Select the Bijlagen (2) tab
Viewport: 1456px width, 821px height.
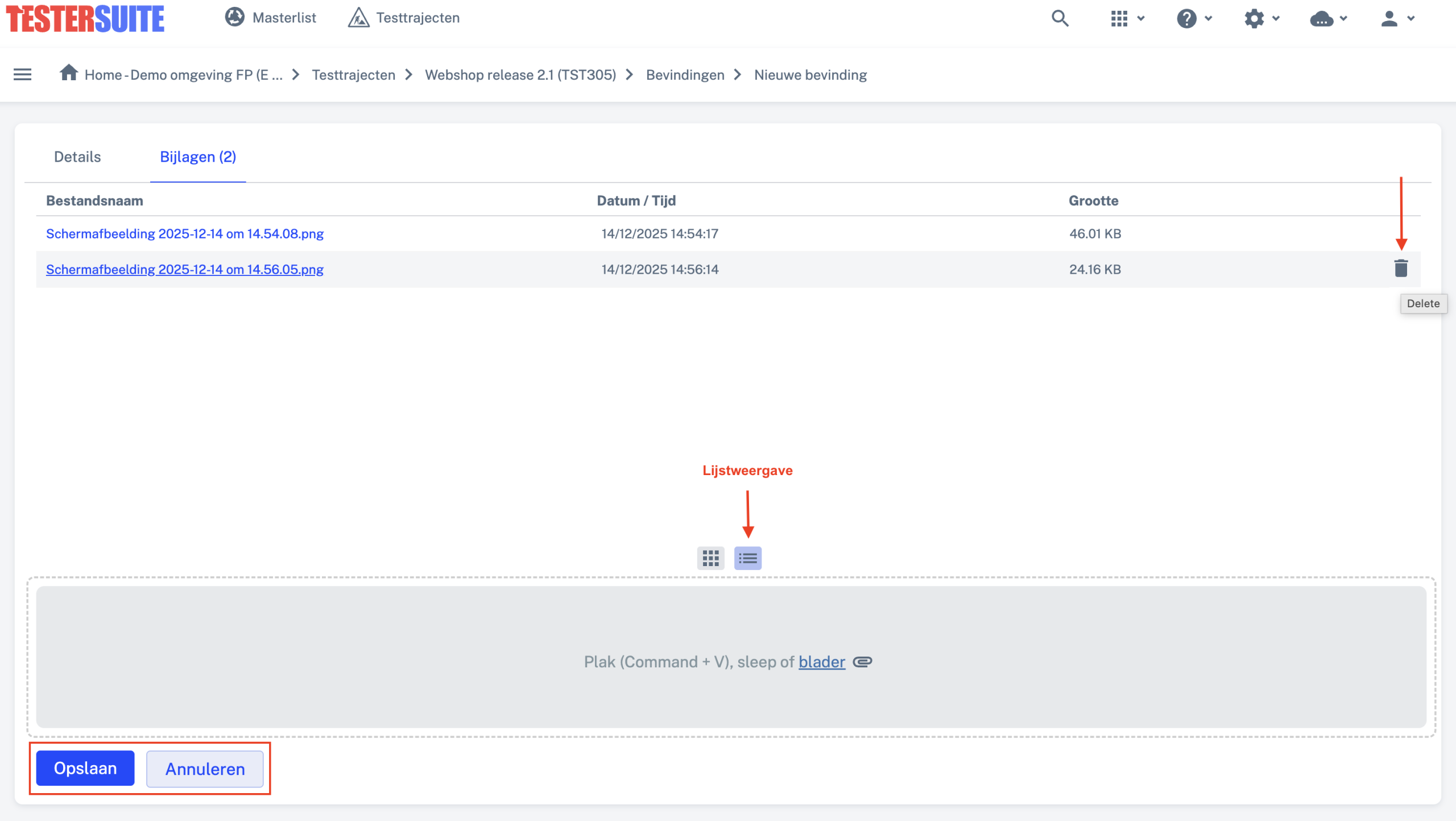coord(198,157)
